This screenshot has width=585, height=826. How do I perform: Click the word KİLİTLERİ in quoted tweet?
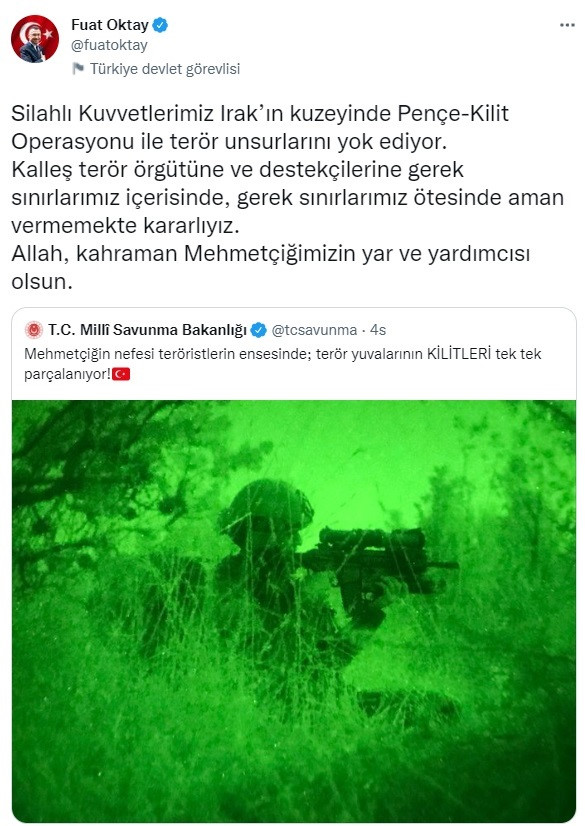pyautogui.click(x=459, y=353)
